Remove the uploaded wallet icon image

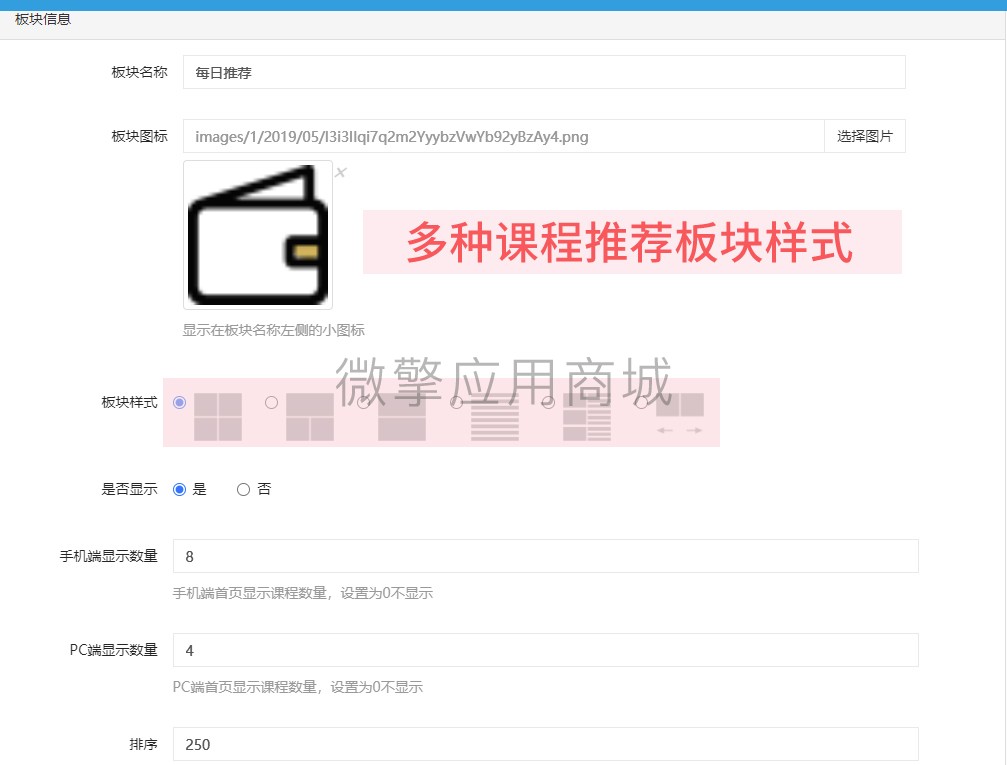(x=340, y=172)
